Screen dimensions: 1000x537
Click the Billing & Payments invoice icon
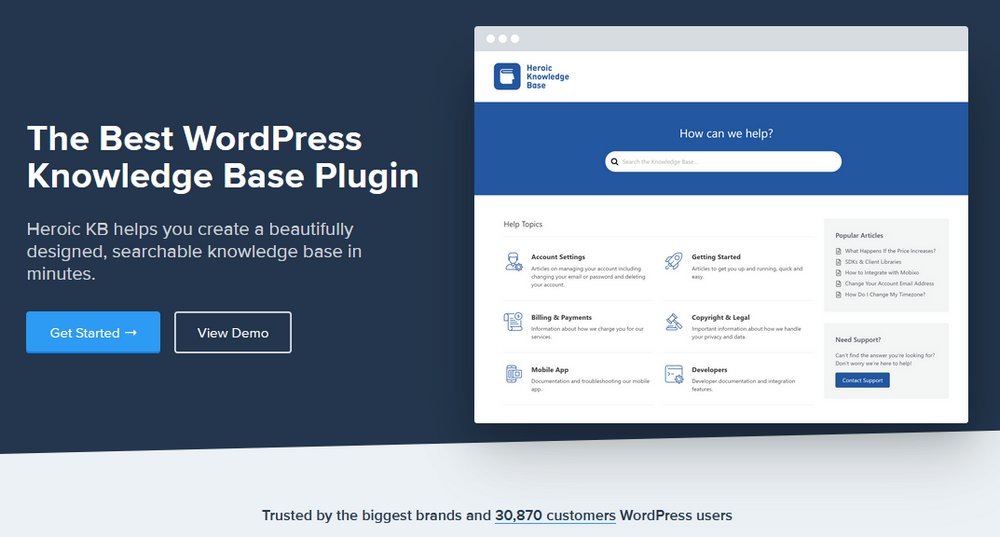513,321
